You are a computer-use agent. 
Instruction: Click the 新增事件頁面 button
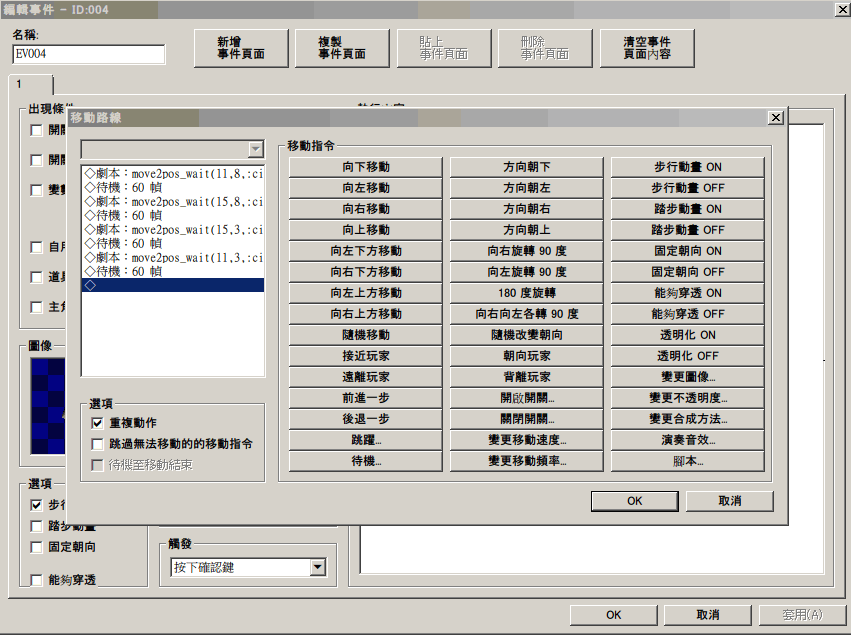[241, 48]
